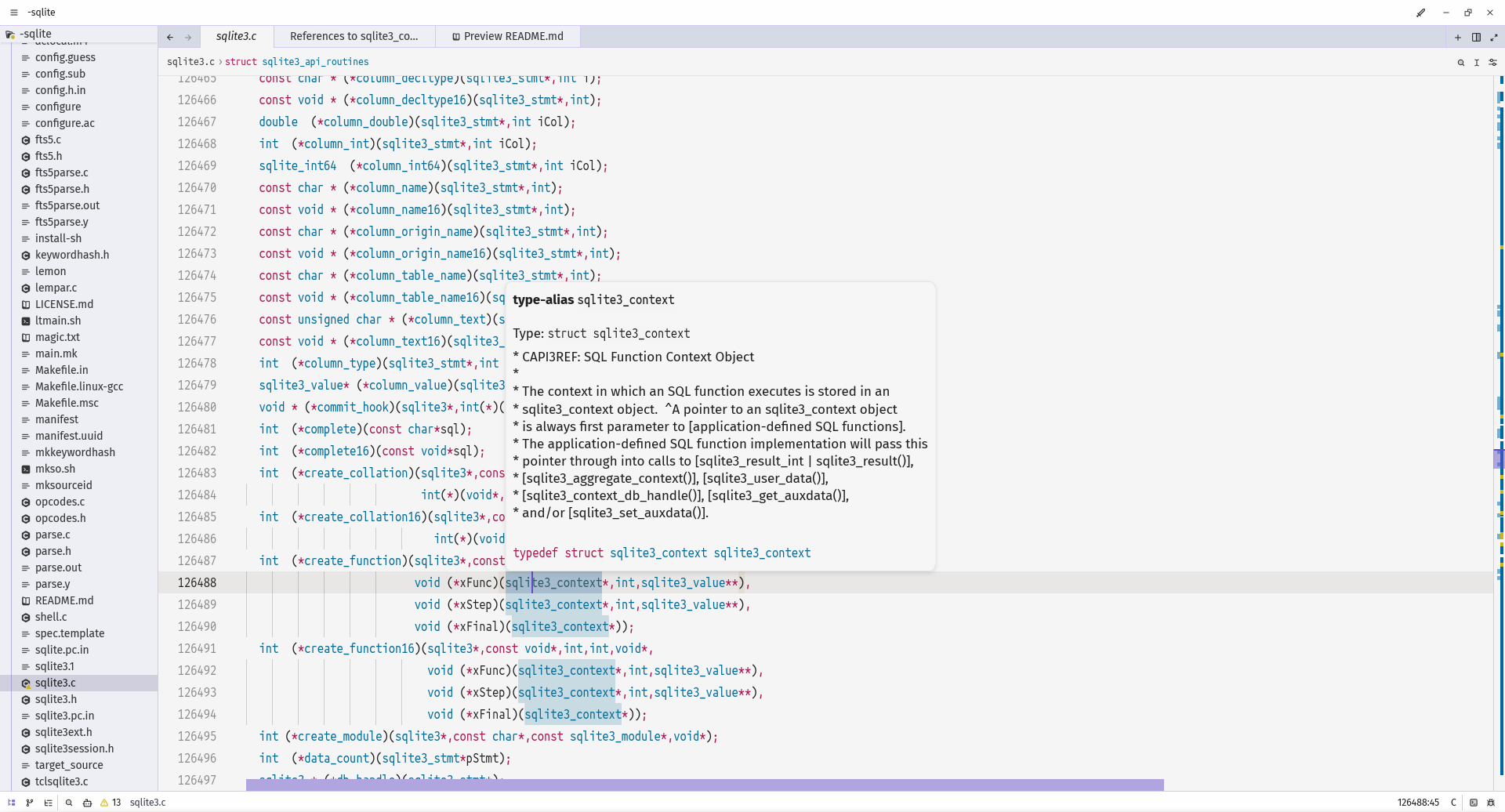Open the AI assistant robot icon
The width and height of the screenshot is (1505, 812).
point(87,803)
